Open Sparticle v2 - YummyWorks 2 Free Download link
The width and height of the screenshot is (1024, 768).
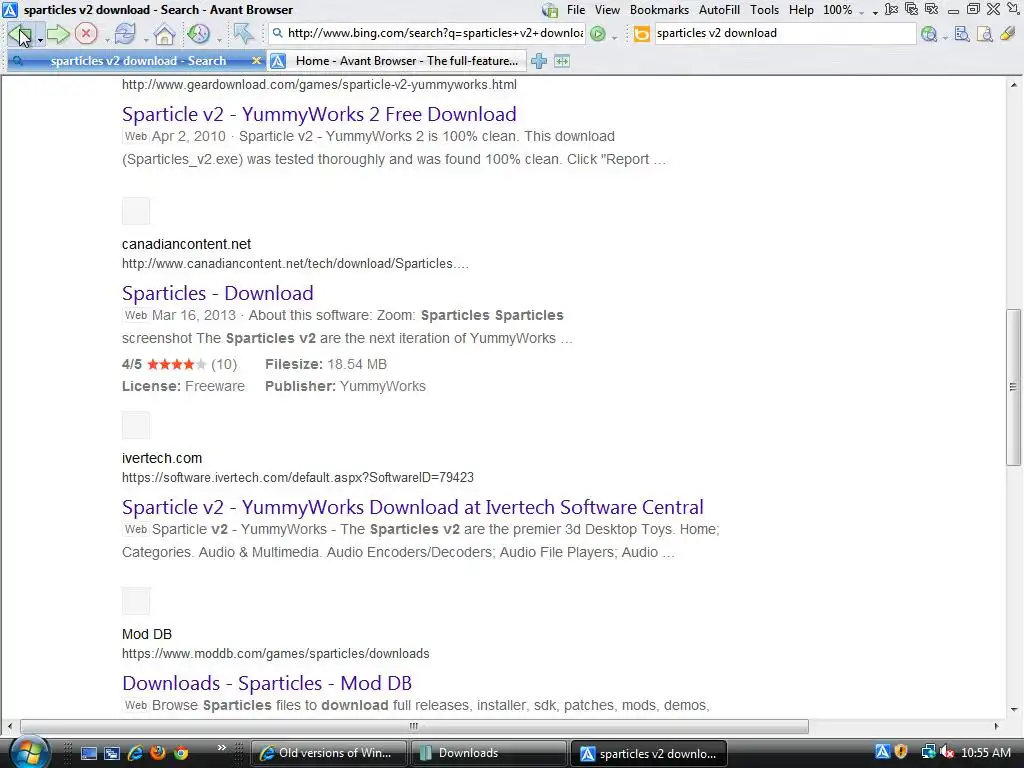[319, 114]
